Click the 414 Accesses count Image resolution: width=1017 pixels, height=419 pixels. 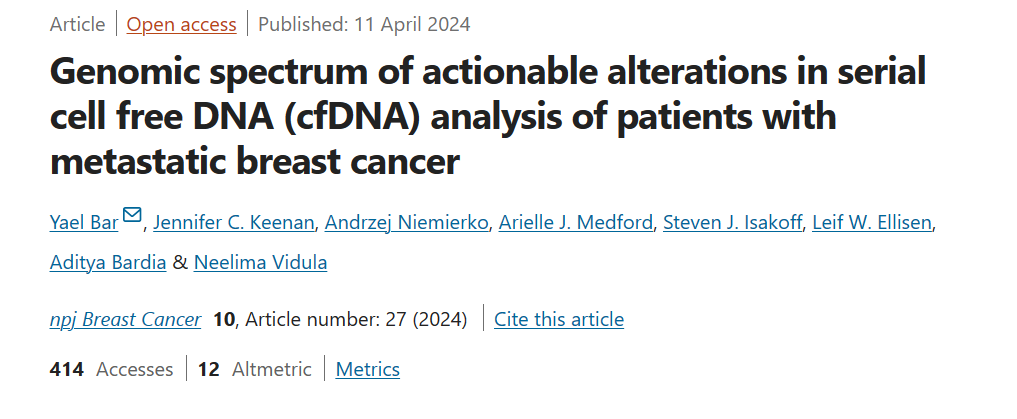coord(112,370)
